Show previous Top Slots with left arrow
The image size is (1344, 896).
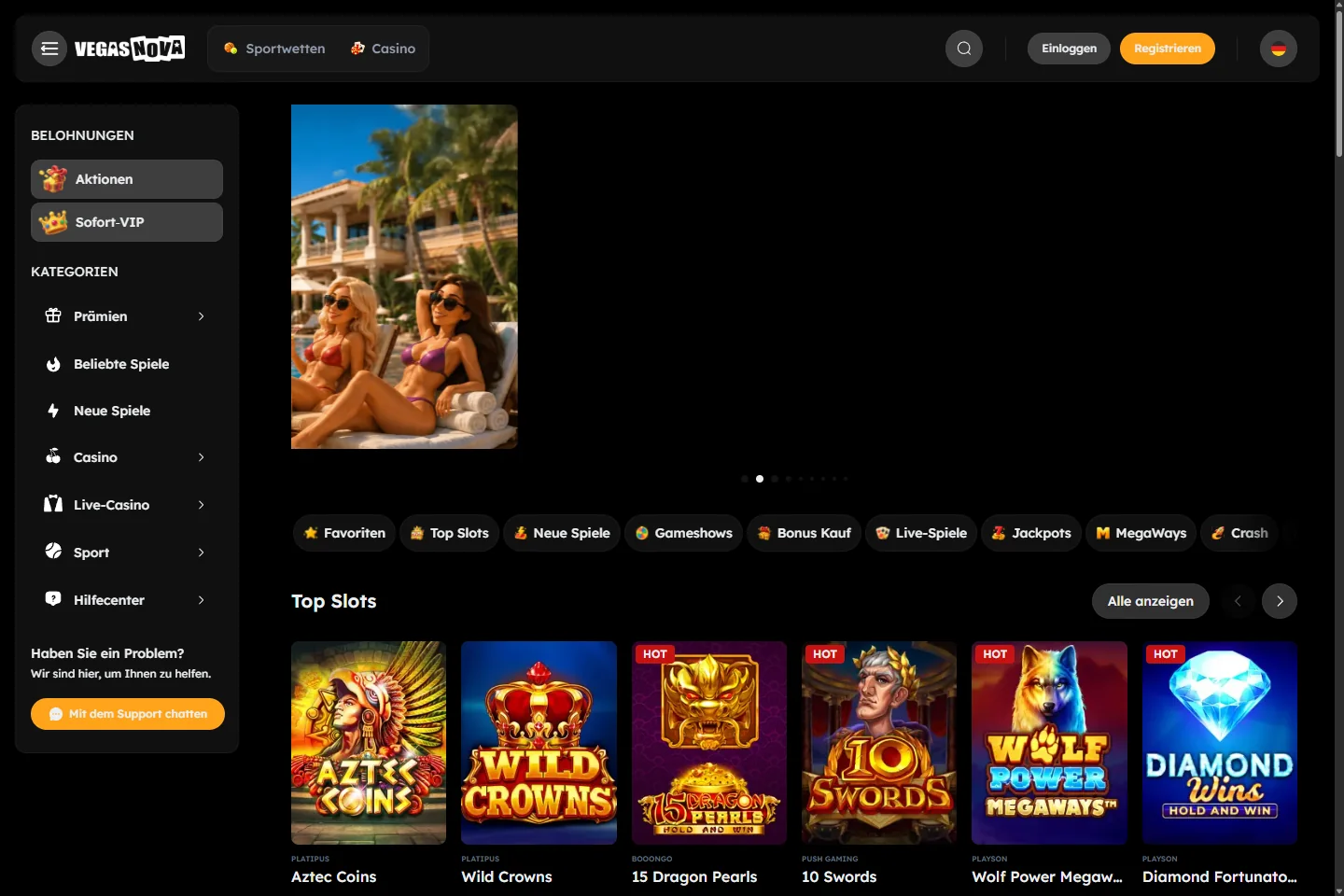[1238, 601]
